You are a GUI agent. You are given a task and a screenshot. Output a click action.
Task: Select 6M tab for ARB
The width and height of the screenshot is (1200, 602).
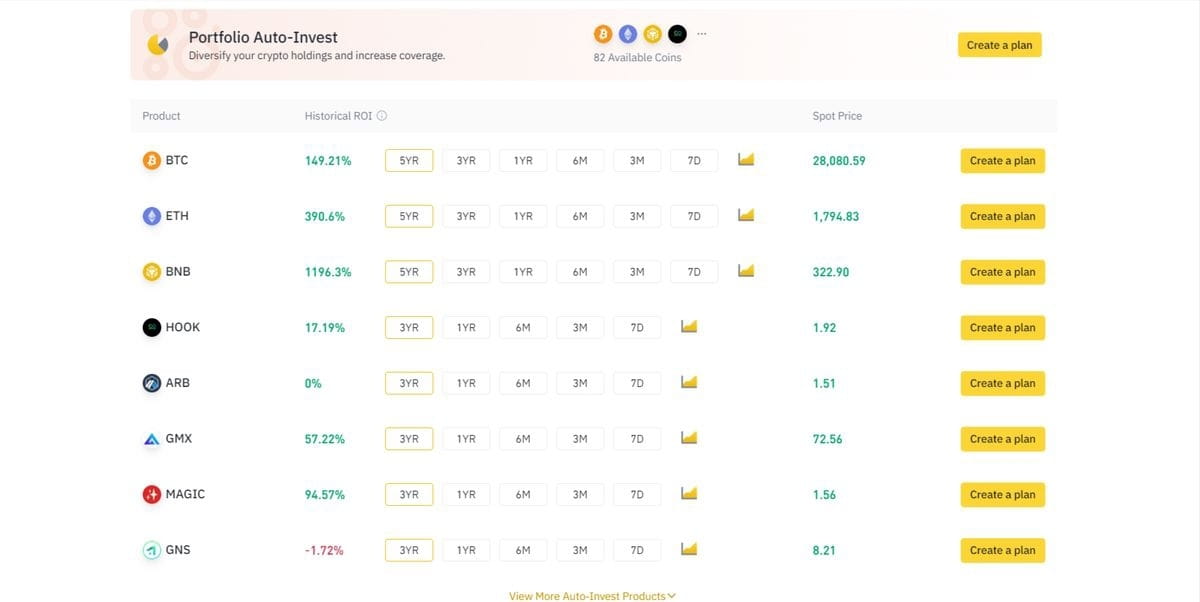(523, 383)
